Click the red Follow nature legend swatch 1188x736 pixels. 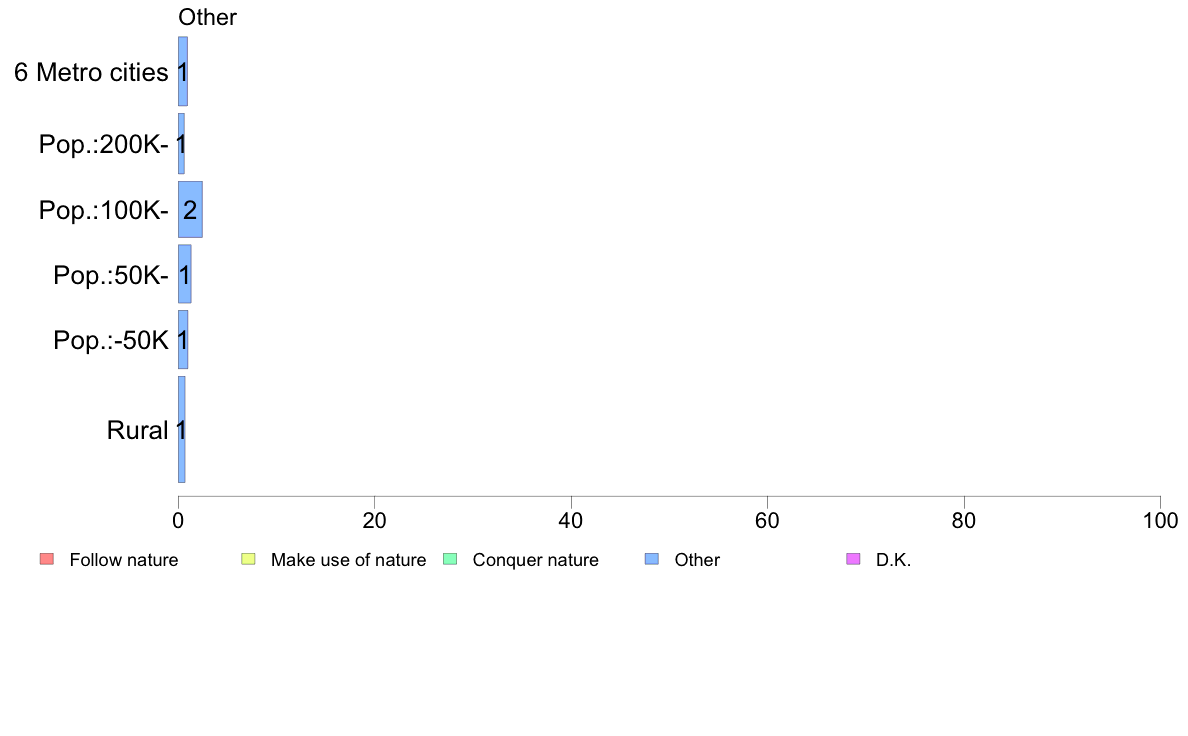click(x=47, y=559)
